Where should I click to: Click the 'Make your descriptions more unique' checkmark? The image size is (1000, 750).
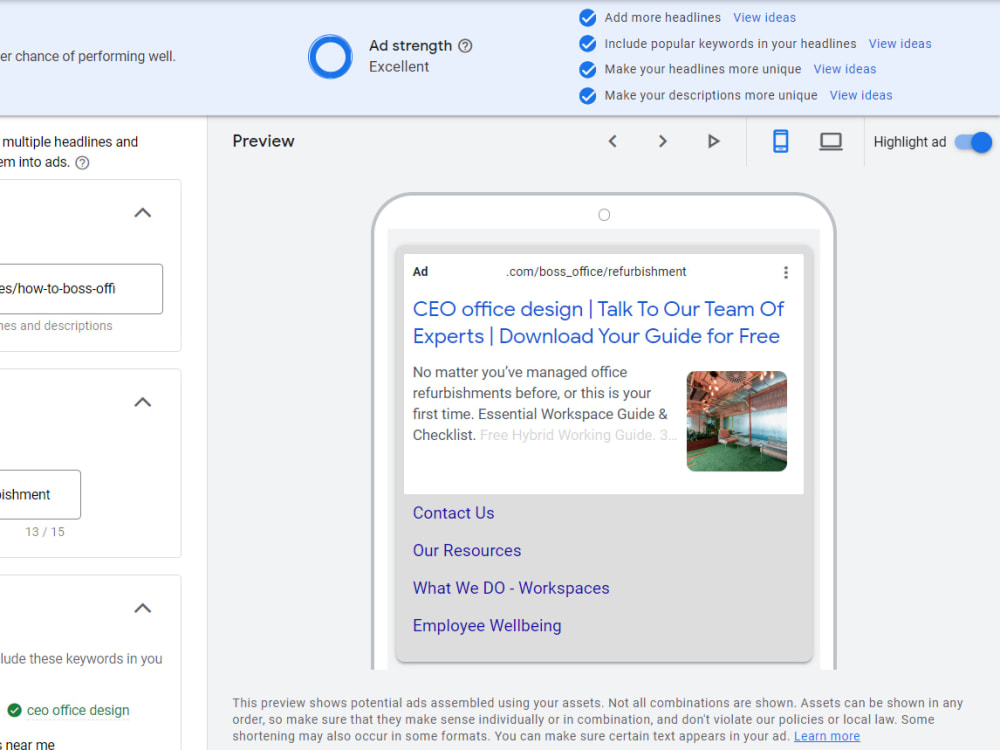click(x=587, y=96)
